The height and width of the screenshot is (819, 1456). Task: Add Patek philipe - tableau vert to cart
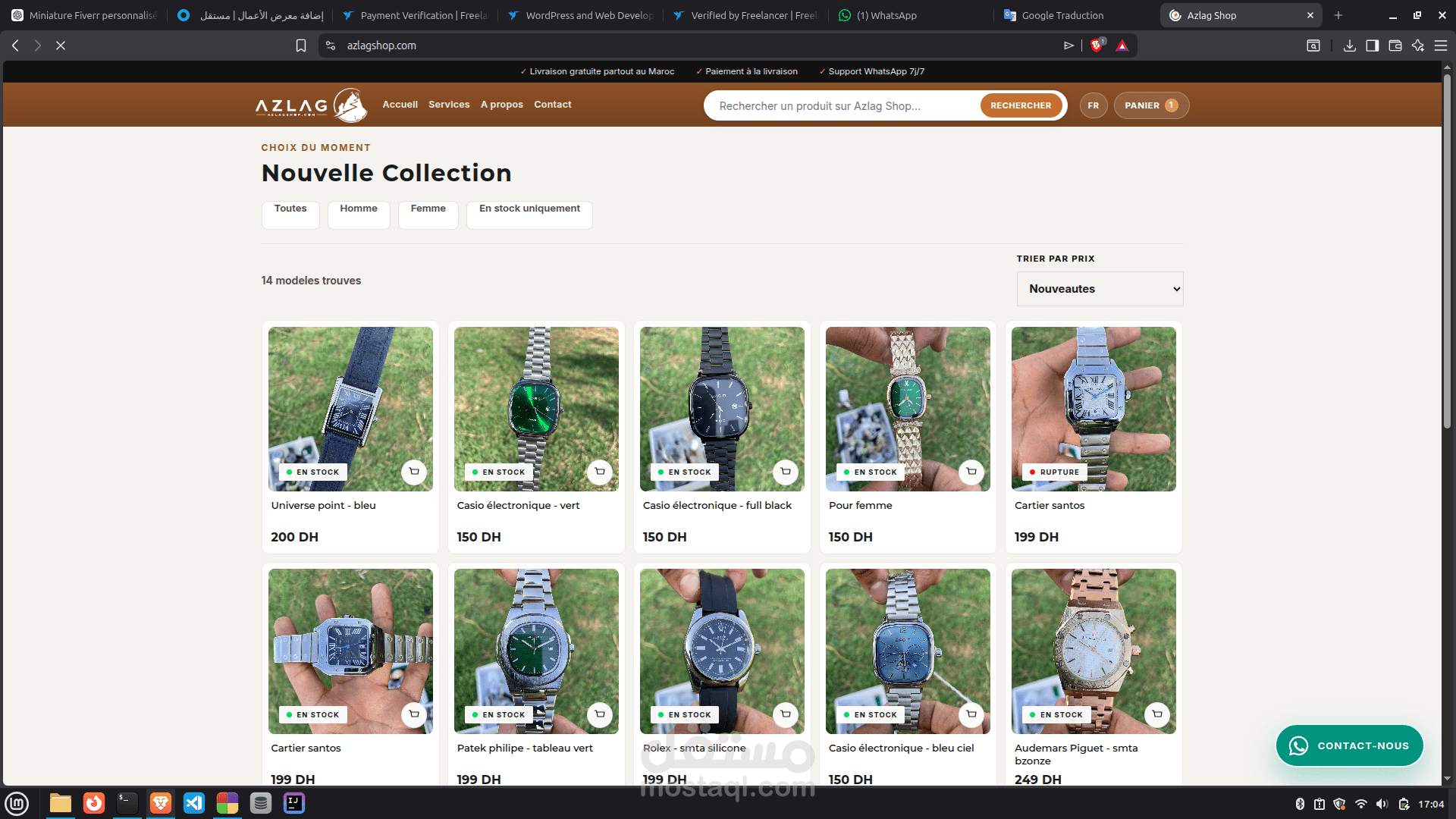coord(600,714)
